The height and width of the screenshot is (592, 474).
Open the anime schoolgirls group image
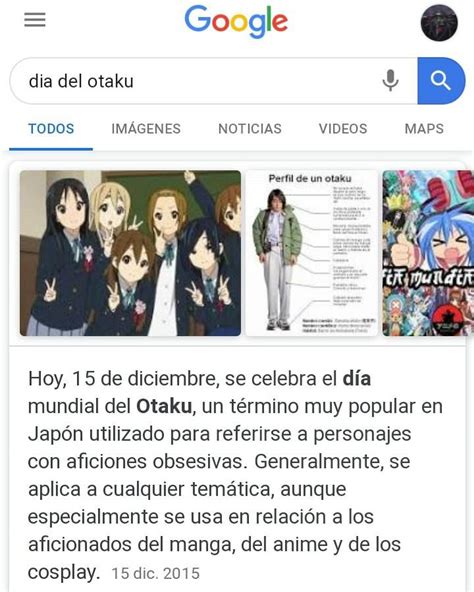pyautogui.click(x=130, y=253)
